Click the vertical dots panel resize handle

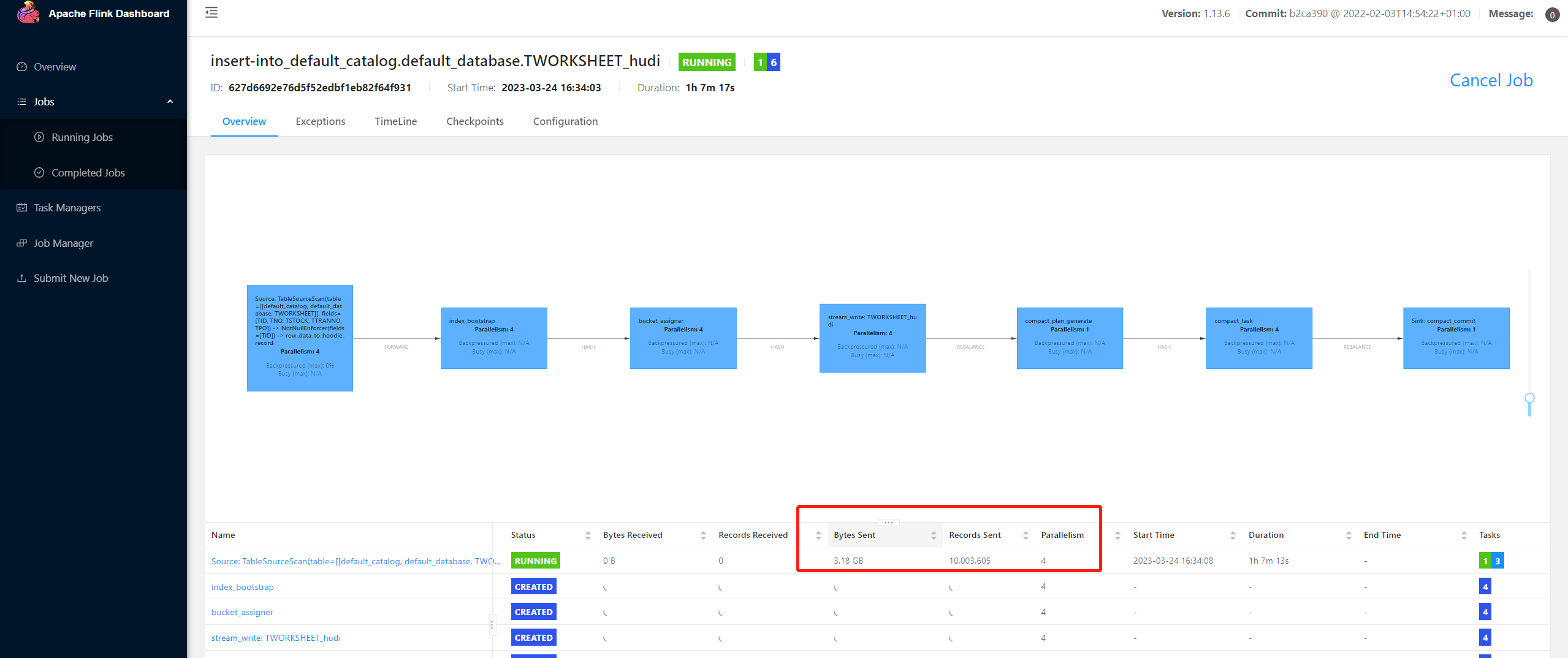click(x=492, y=625)
